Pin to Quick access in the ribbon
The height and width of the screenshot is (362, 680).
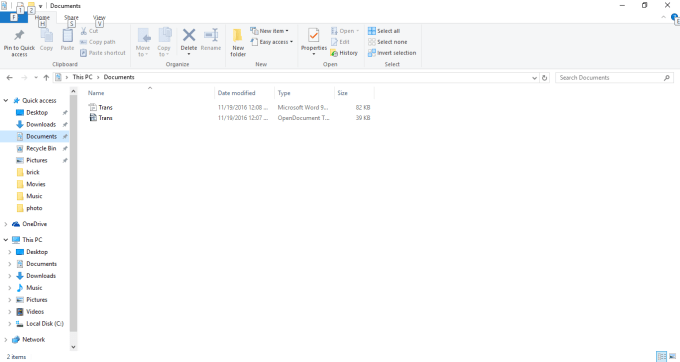pos(19,43)
